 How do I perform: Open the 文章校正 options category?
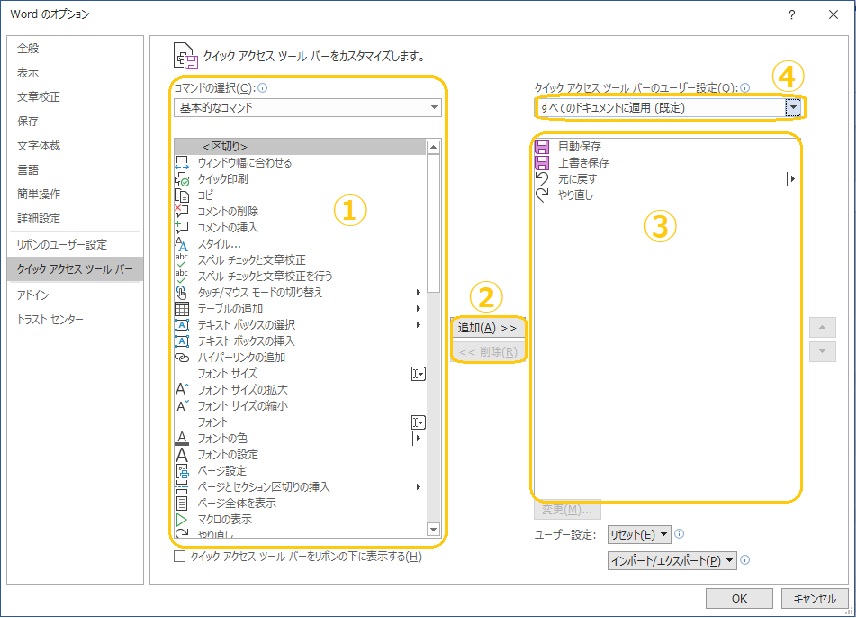click(x=39, y=97)
